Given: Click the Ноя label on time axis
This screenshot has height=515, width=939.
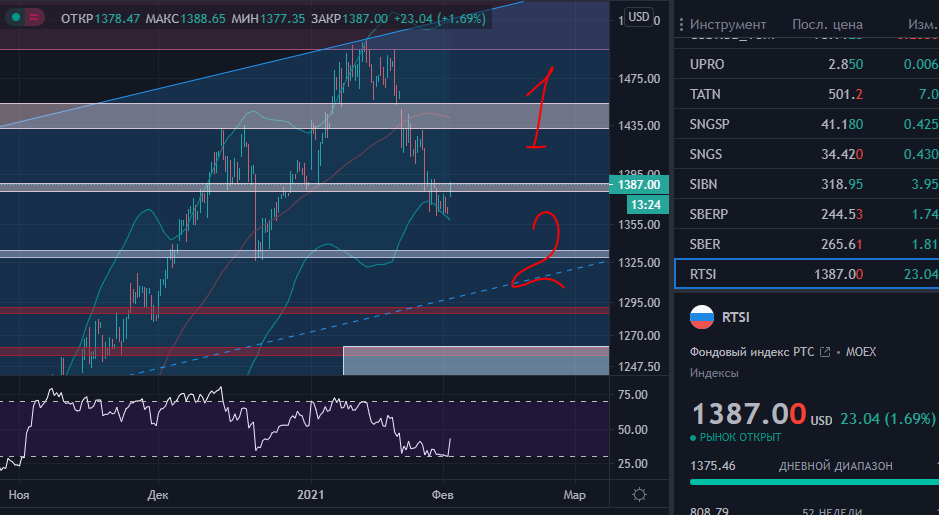Looking at the screenshot, I should 19,495.
